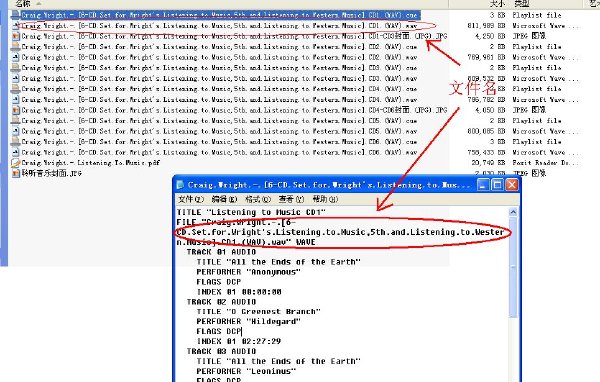Screen dimensions: 600x382
Task: Click the line PERFORMER "Leoninus"
Action: [246, 371]
